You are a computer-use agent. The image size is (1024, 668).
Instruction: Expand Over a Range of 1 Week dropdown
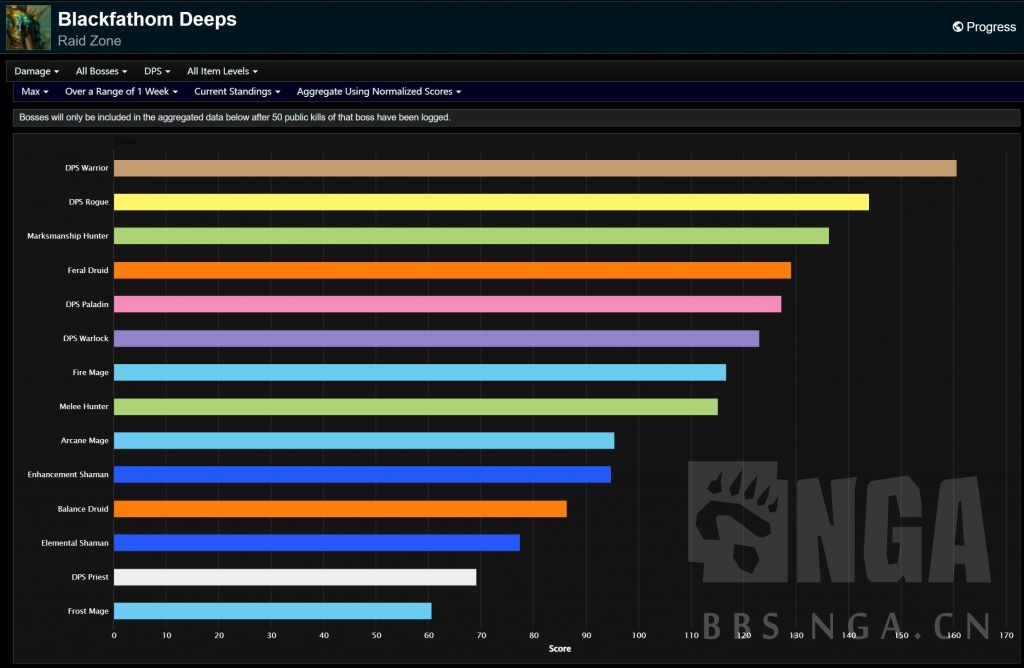click(x=121, y=91)
